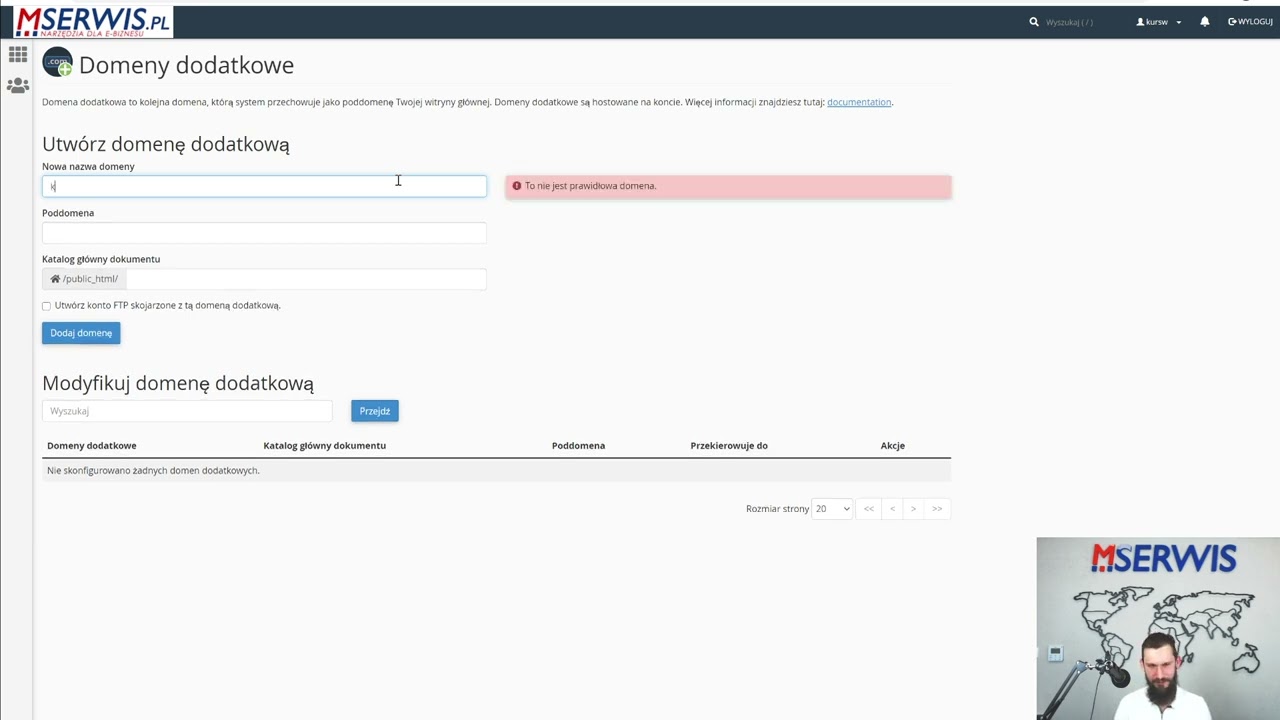The width and height of the screenshot is (1280, 720).
Task: Open notifications bell icon
Action: click(x=1204, y=22)
